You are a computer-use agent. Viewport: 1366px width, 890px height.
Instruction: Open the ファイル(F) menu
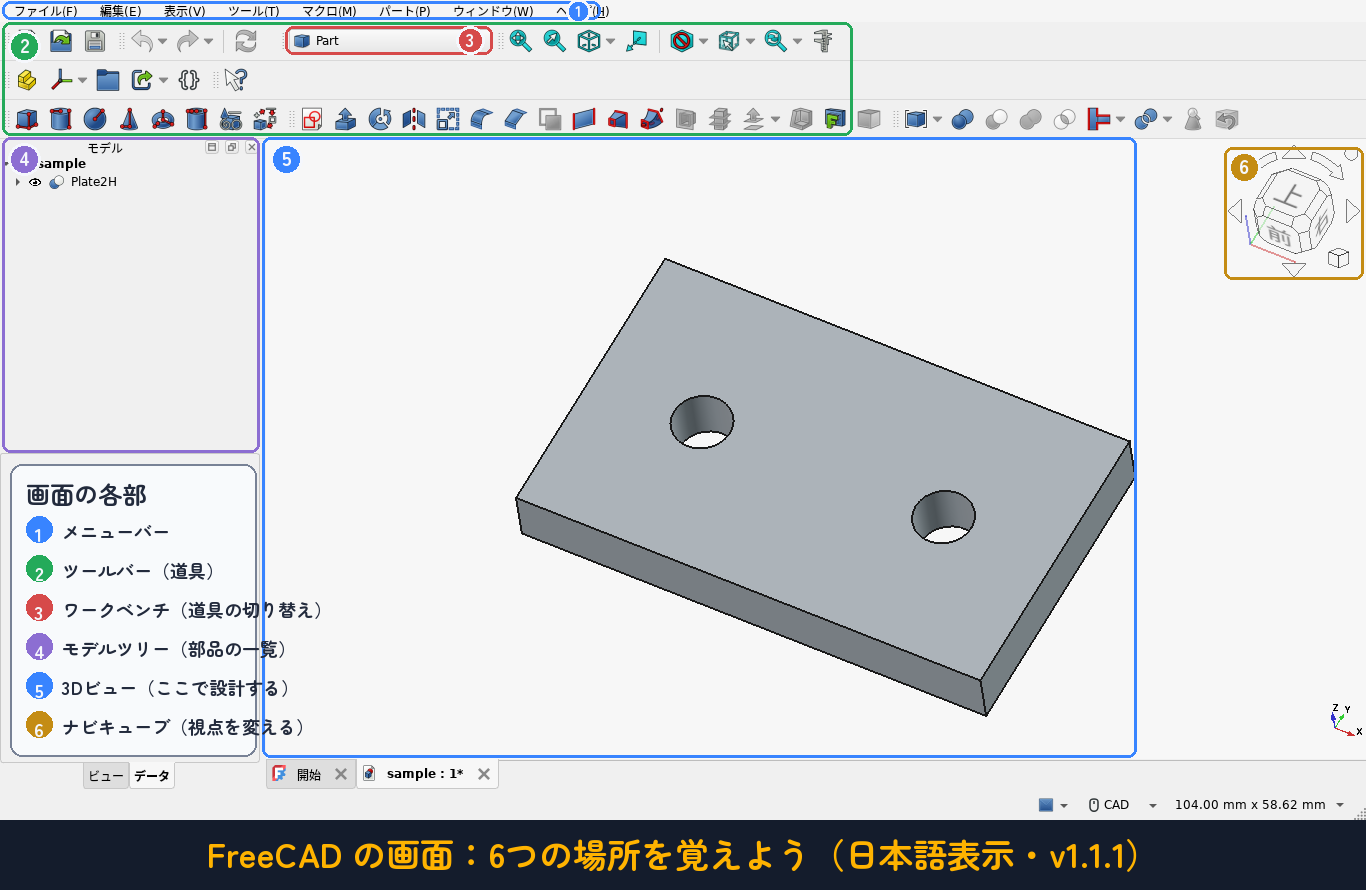[46, 11]
